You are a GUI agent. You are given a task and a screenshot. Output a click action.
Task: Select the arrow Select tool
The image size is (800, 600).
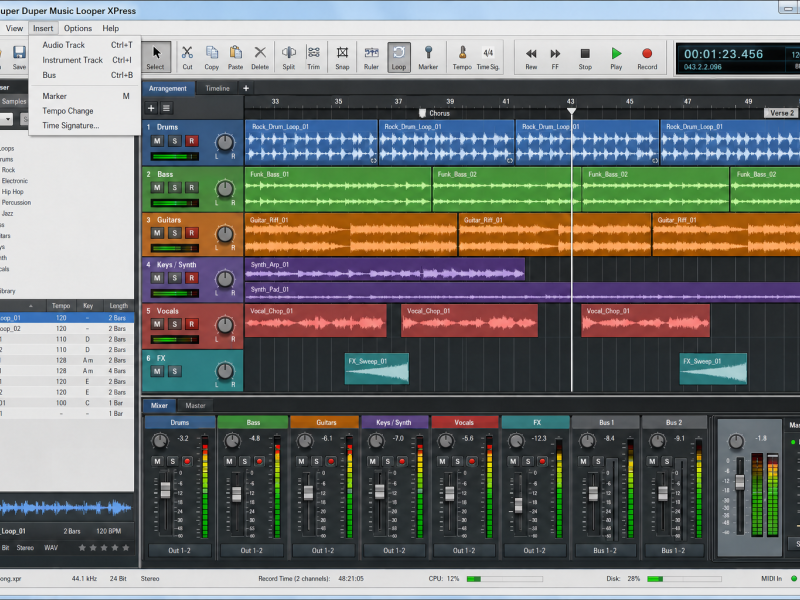pos(155,58)
